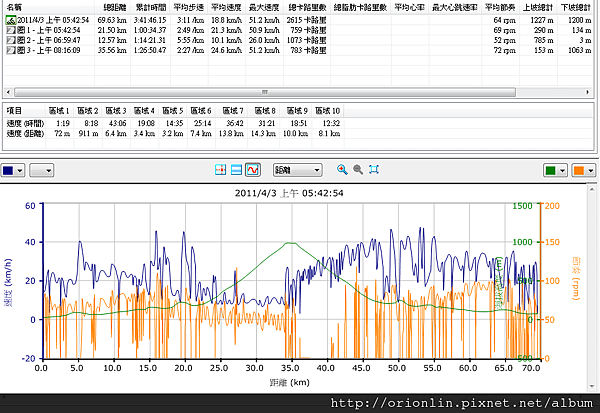Sort by the 最大速度 column header
The image size is (600, 413).
click(264, 7)
